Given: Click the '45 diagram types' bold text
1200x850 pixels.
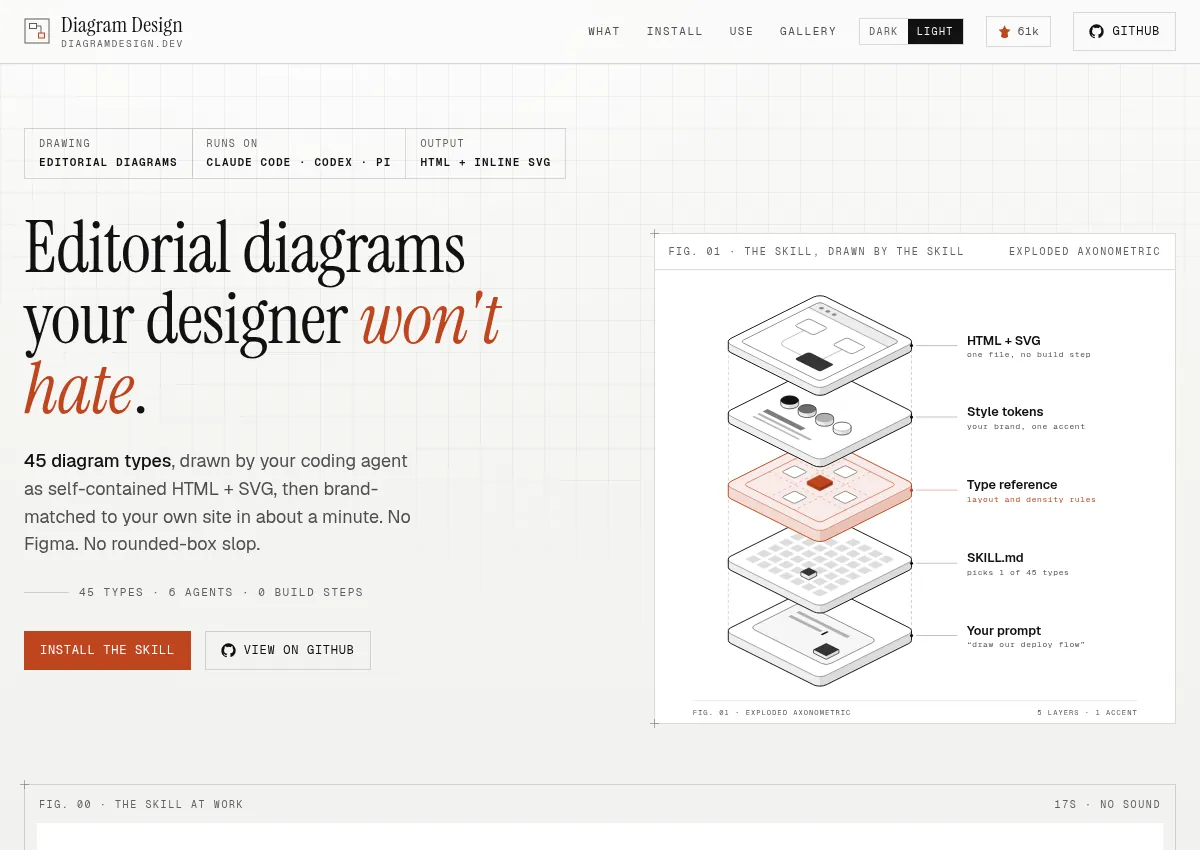Looking at the screenshot, I should 97,461.
